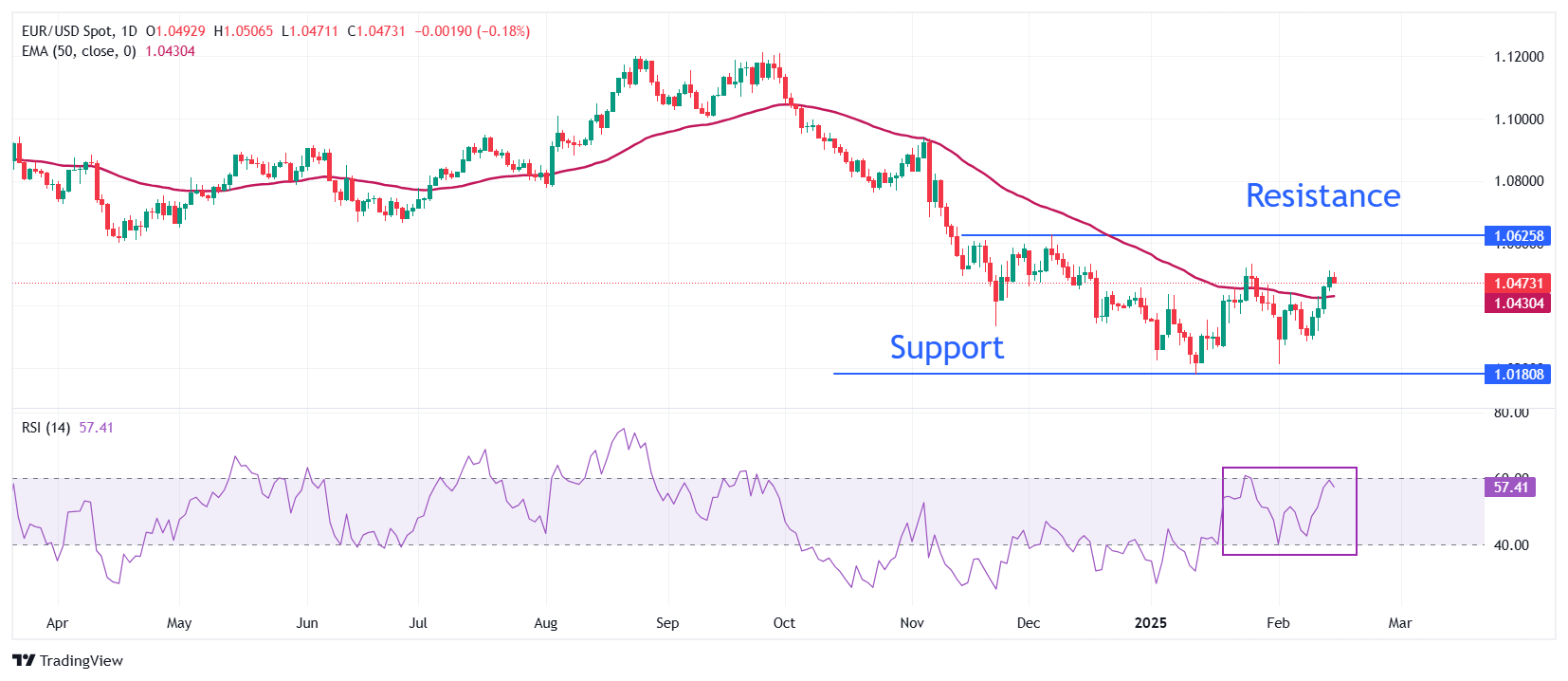
Task: Click the 1.12000 price axis label
Action: click(1519, 57)
